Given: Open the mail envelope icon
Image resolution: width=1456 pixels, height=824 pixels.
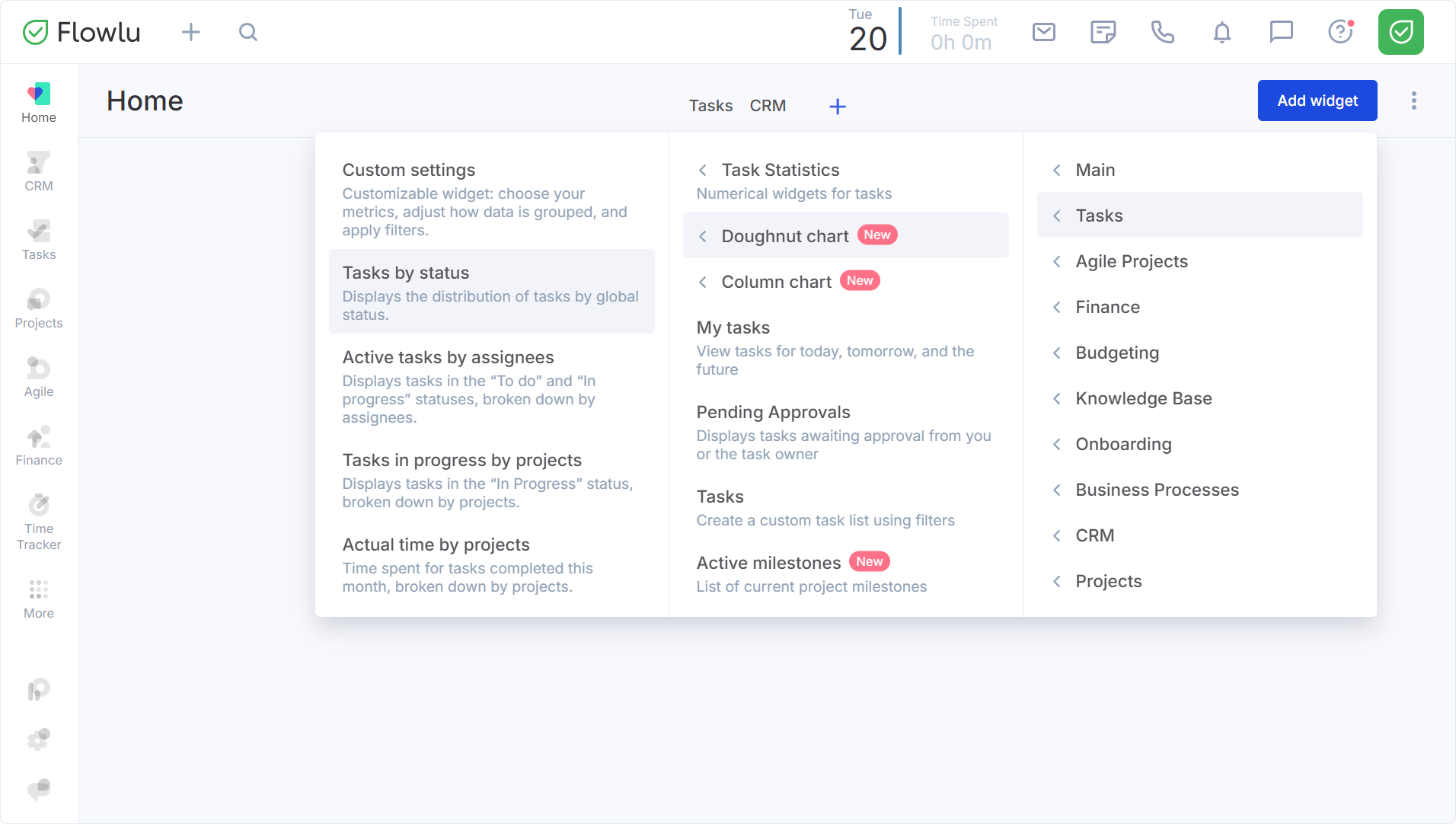Looking at the screenshot, I should [1043, 32].
